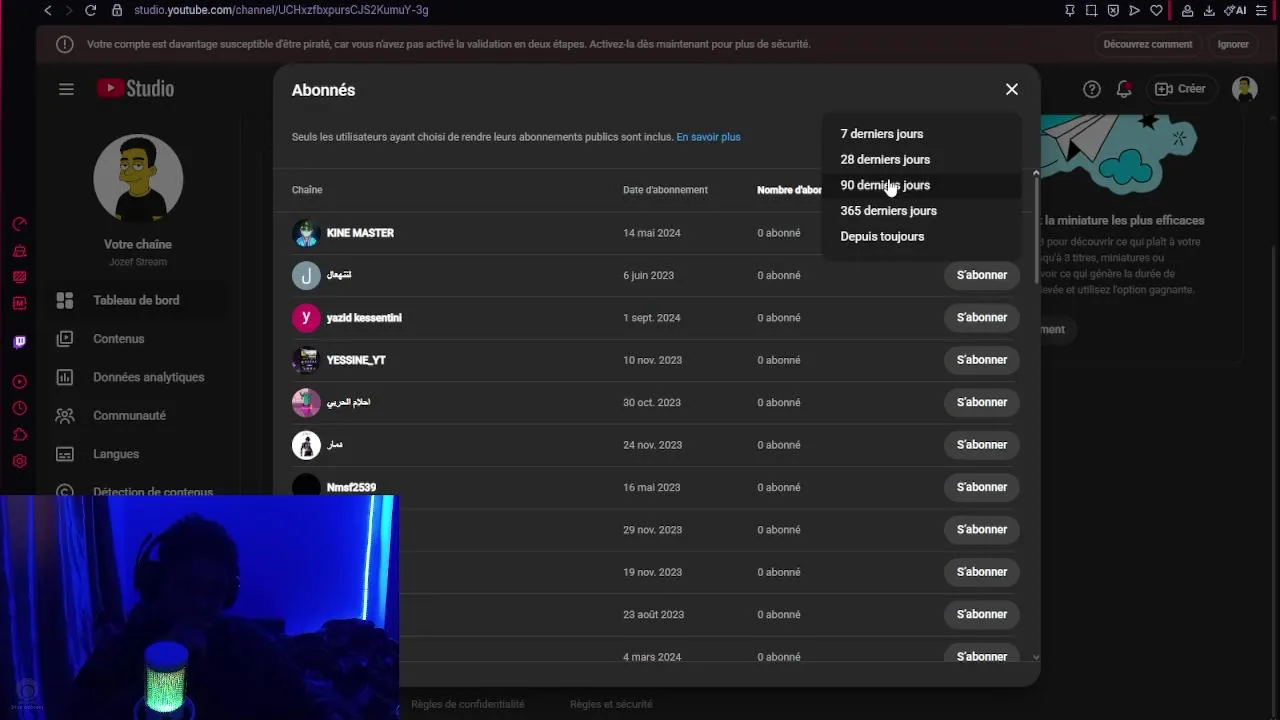Click S'abonner in the 29 nov. 2023 row
The height and width of the screenshot is (720, 1280).
[981, 529]
